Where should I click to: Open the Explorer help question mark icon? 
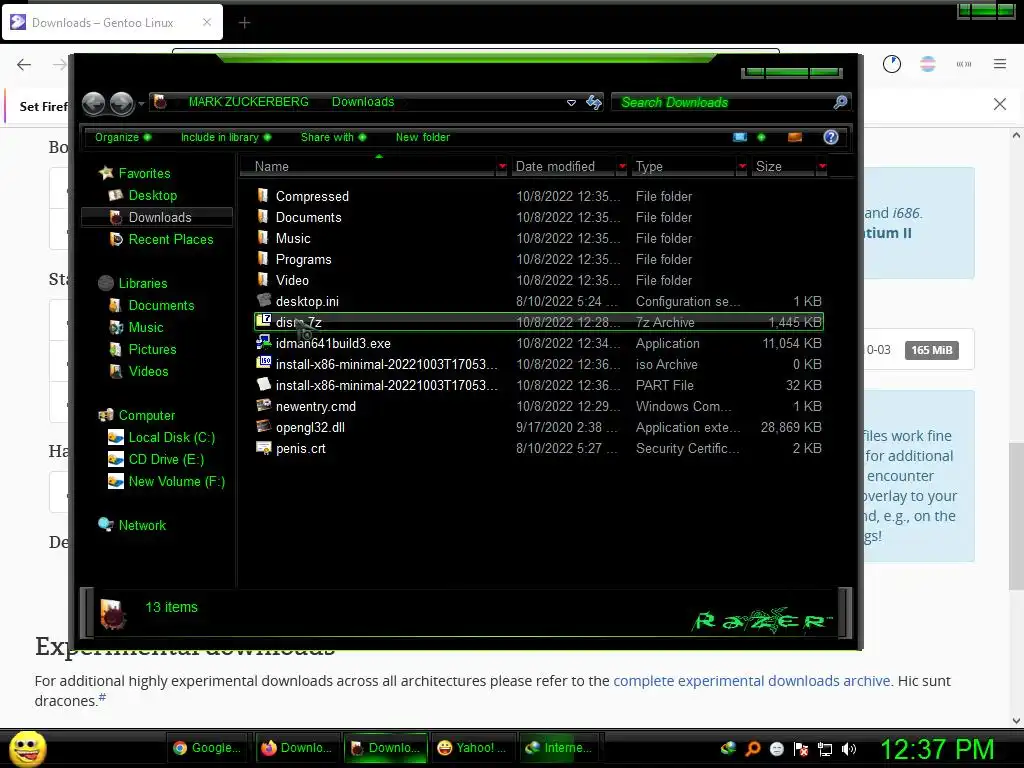pos(831,137)
